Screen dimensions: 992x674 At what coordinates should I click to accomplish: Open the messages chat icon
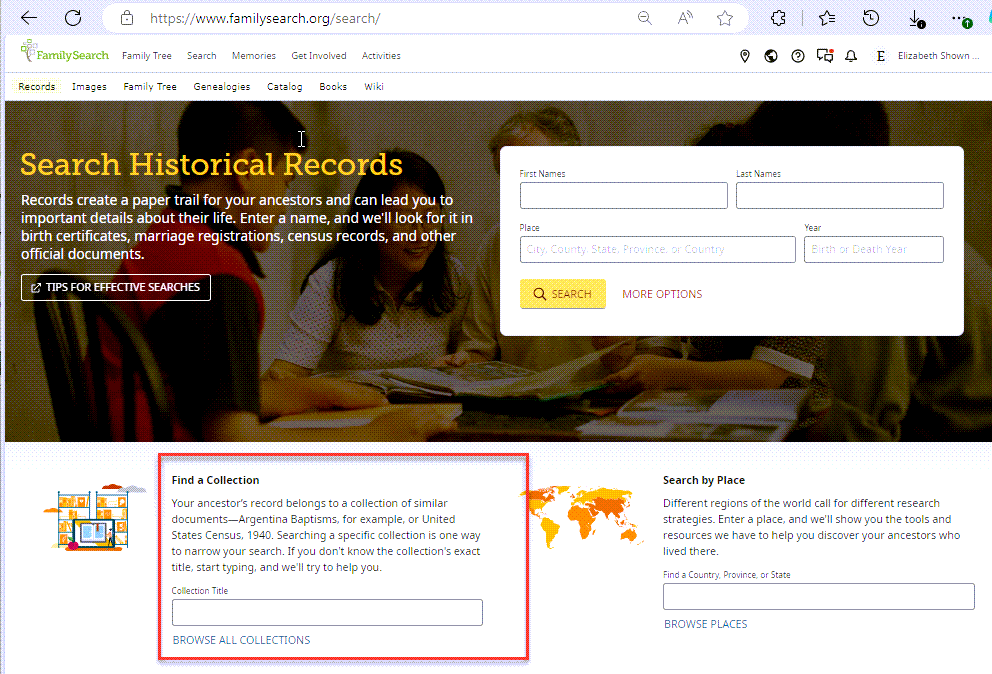click(x=825, y=56)
